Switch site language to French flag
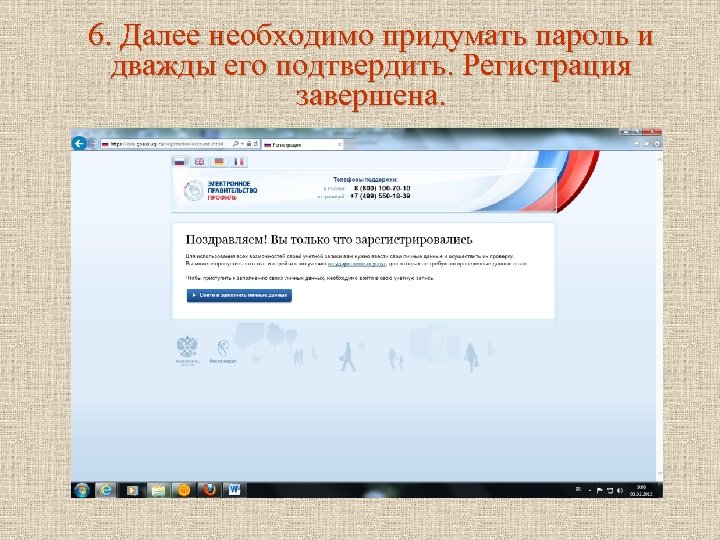 (x=239, y=162)
